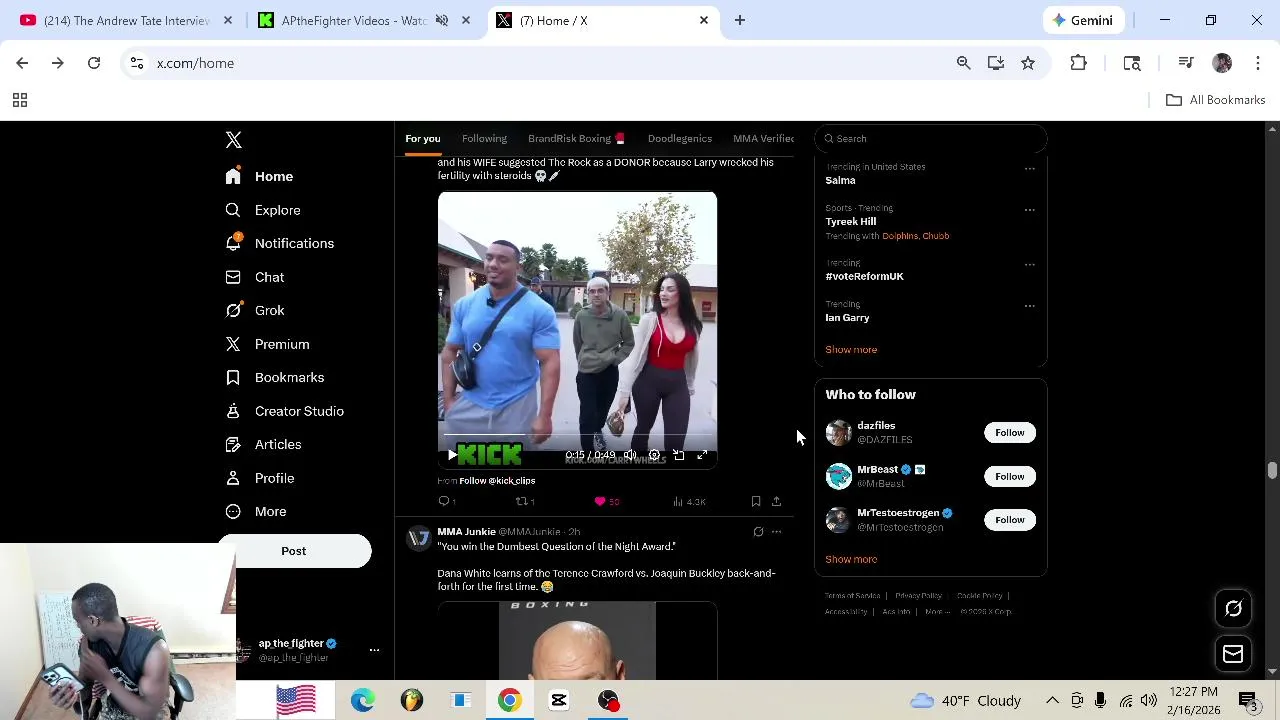Enter picture-in-picture on the video

678,455
